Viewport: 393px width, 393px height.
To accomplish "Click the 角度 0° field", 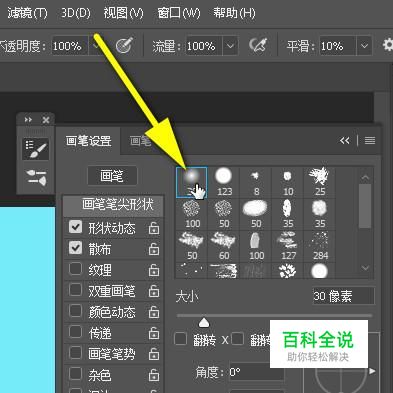I will 256,372.
